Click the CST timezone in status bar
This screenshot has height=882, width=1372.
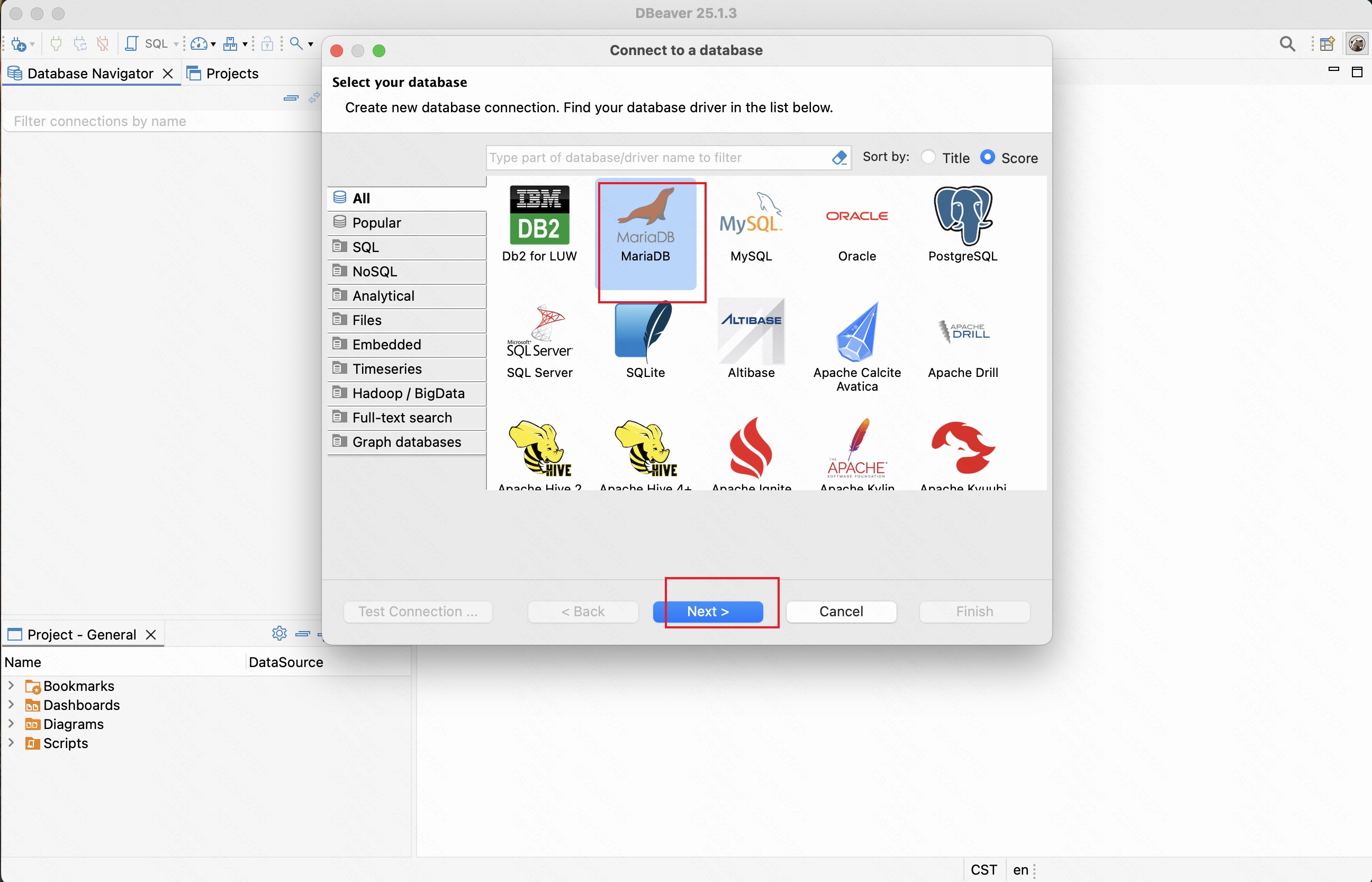tap(983, 869)
